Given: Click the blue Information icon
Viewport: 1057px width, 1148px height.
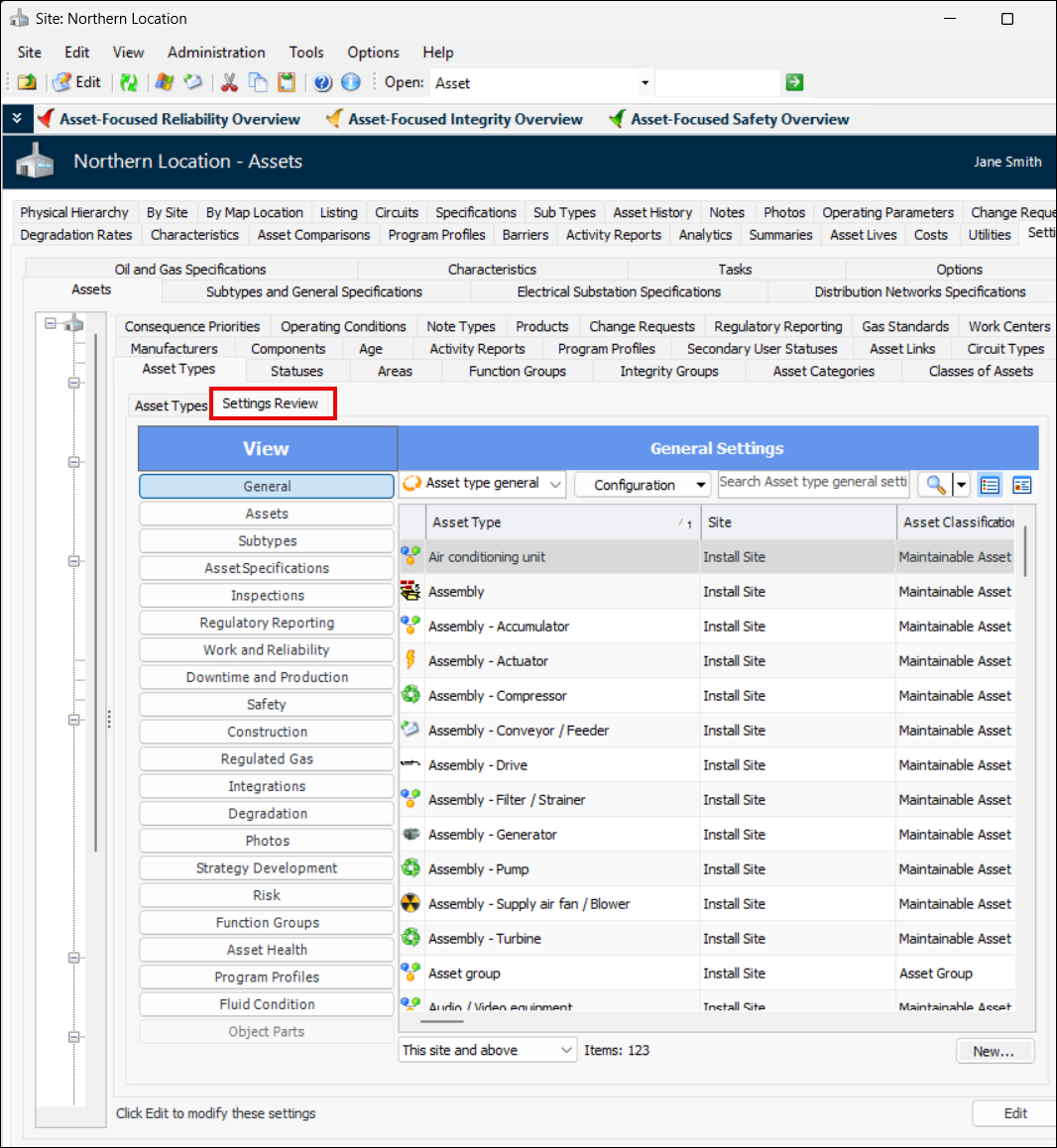Looking at the screenshot, I should pos(350,82).
